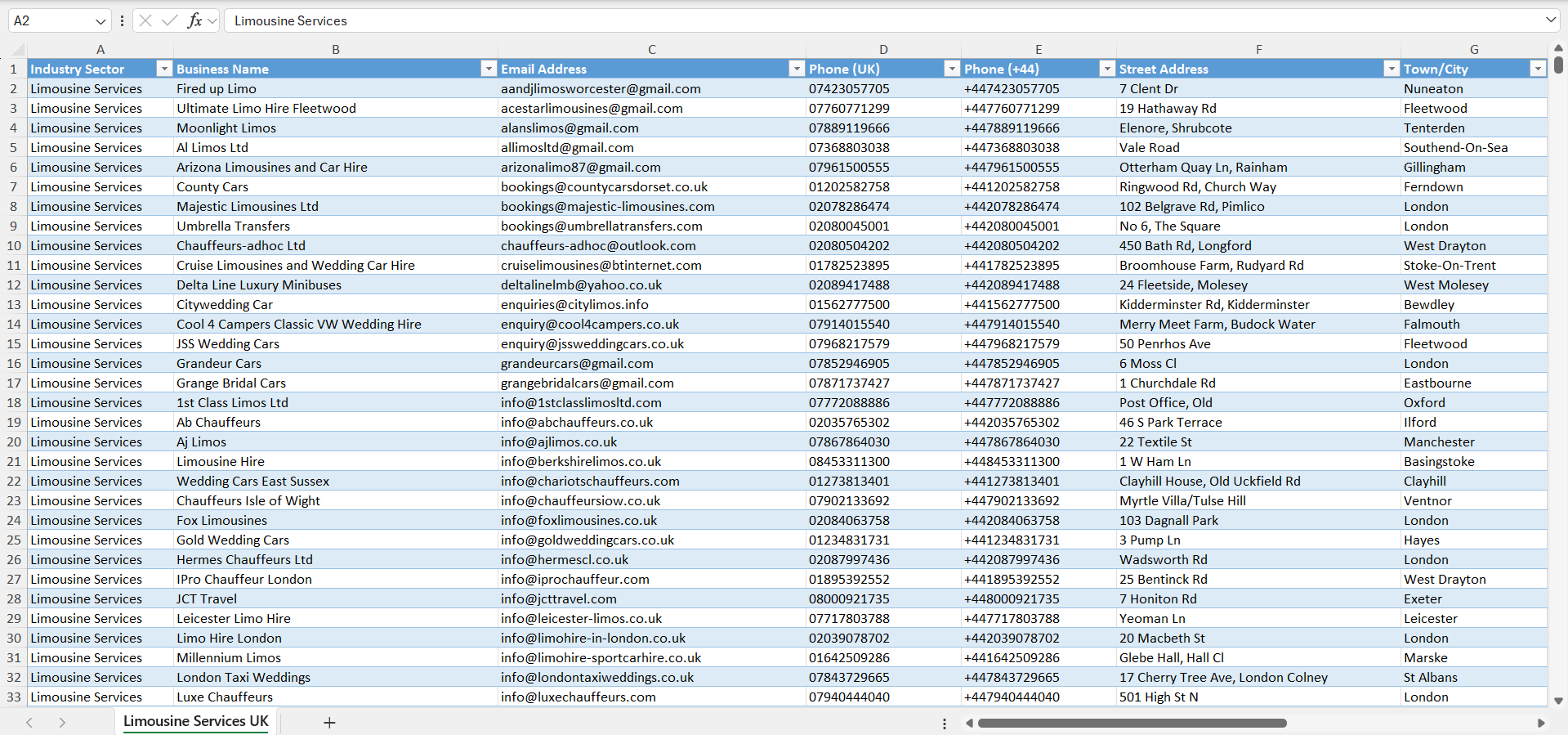The width and height of the screenshot is (1568, 735).
Task: Open the Name Box dropdown arrow
Action: click(x=101, y=21)
